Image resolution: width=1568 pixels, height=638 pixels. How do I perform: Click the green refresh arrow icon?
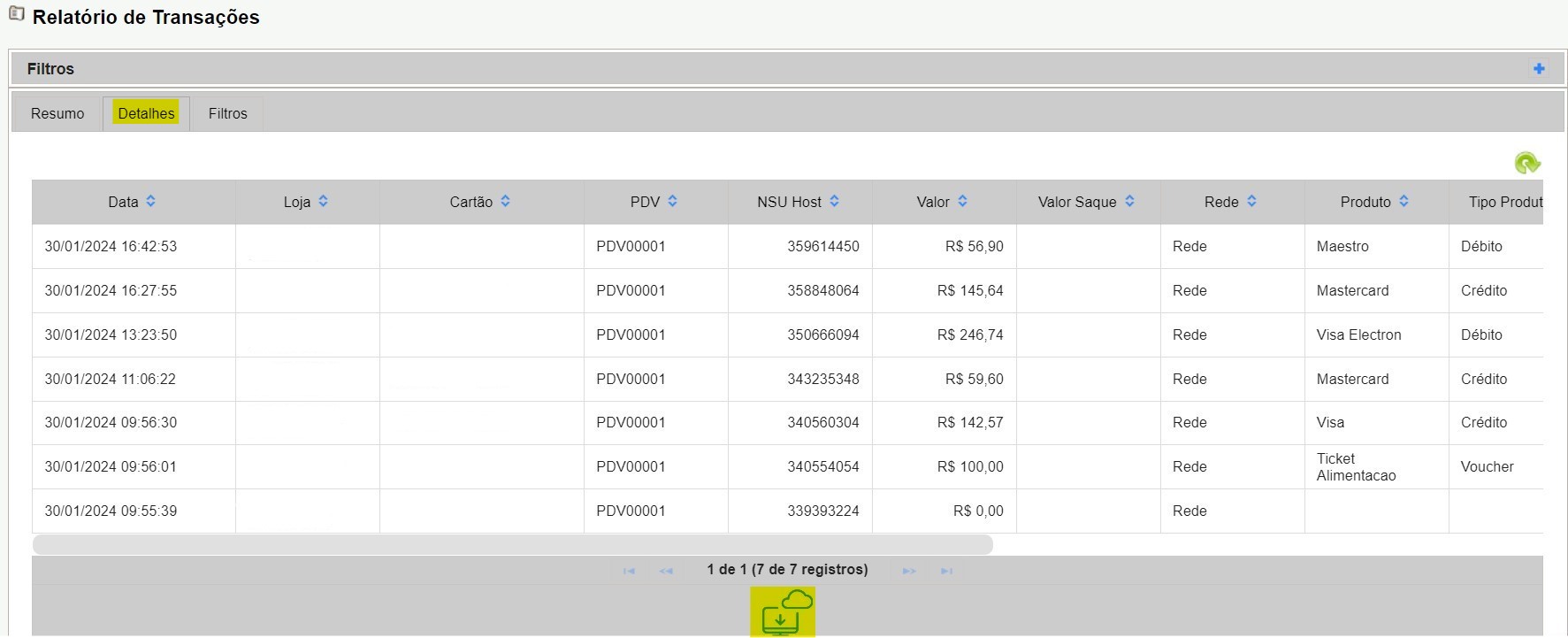coord(1527,163)
